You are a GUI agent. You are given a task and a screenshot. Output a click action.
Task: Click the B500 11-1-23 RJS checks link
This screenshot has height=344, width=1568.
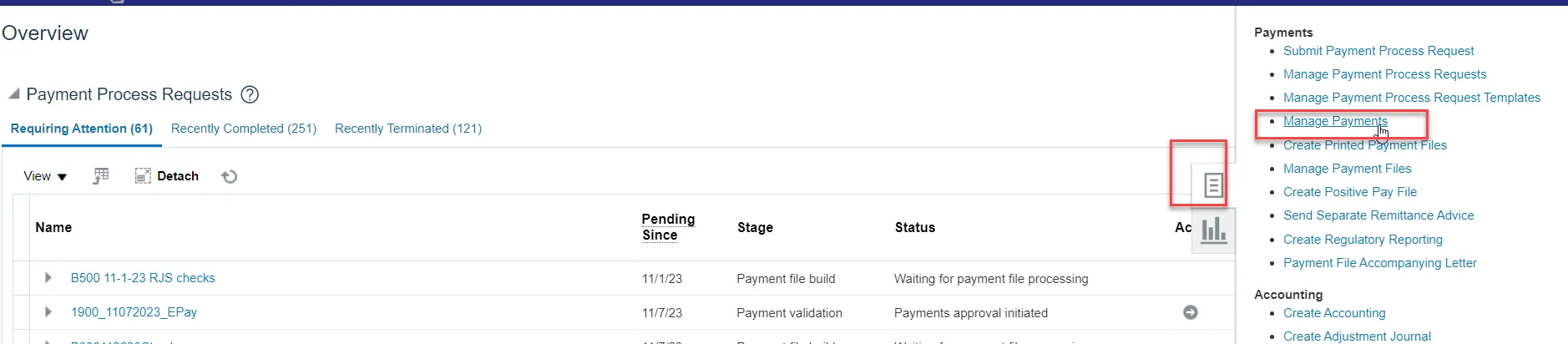click(x=143, y=278)
